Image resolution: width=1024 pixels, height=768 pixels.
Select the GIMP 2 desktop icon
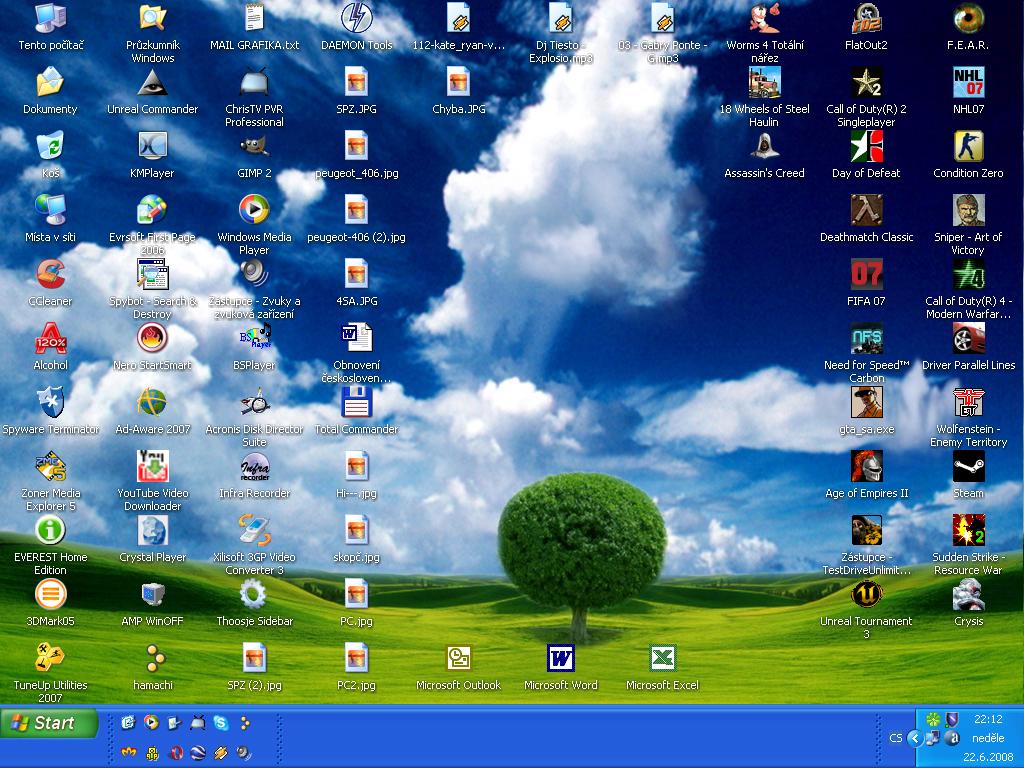click(x=254, y=147)
